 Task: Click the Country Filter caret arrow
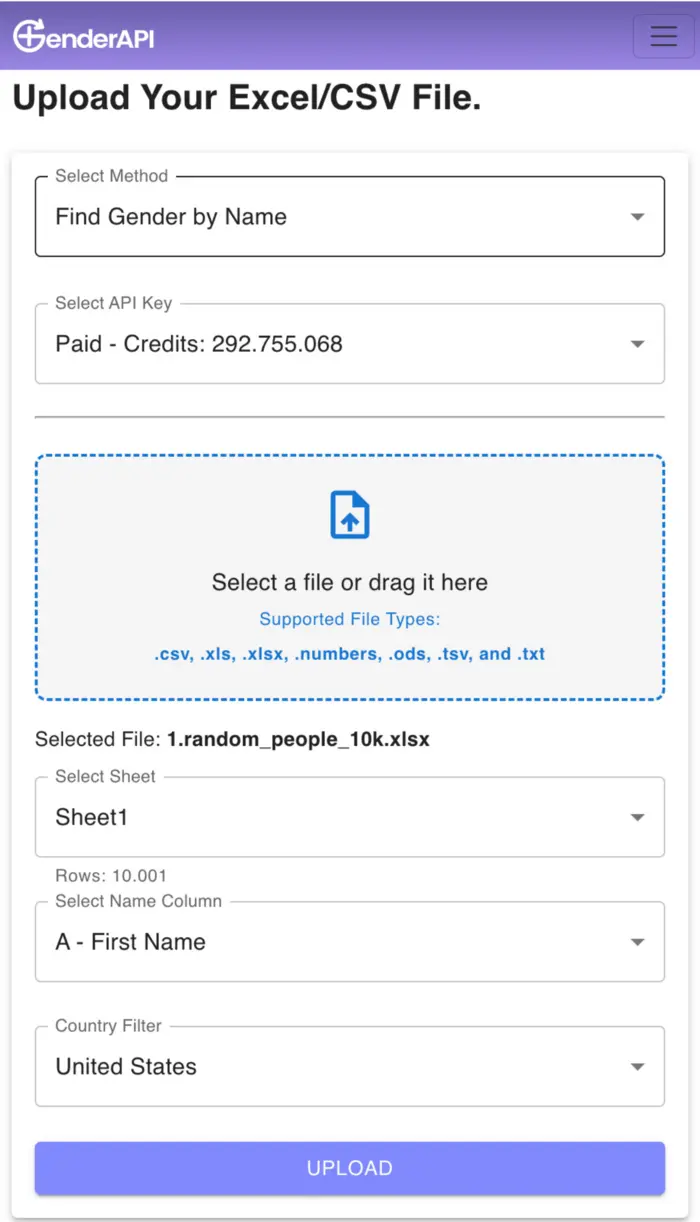point(637,1067)
